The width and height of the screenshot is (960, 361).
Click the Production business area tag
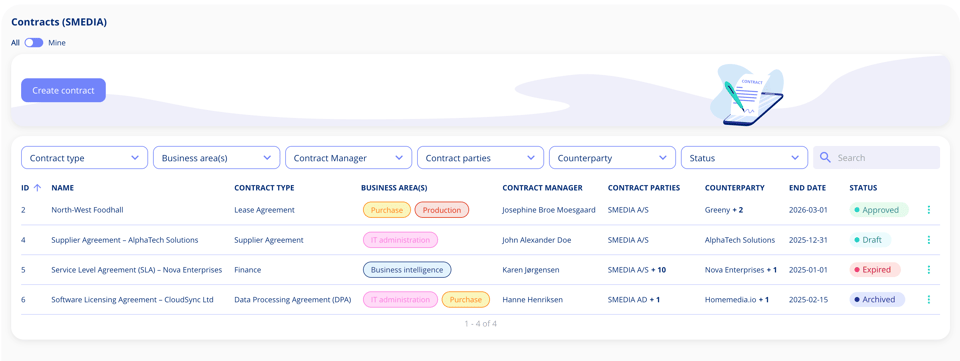coord(441,210)
